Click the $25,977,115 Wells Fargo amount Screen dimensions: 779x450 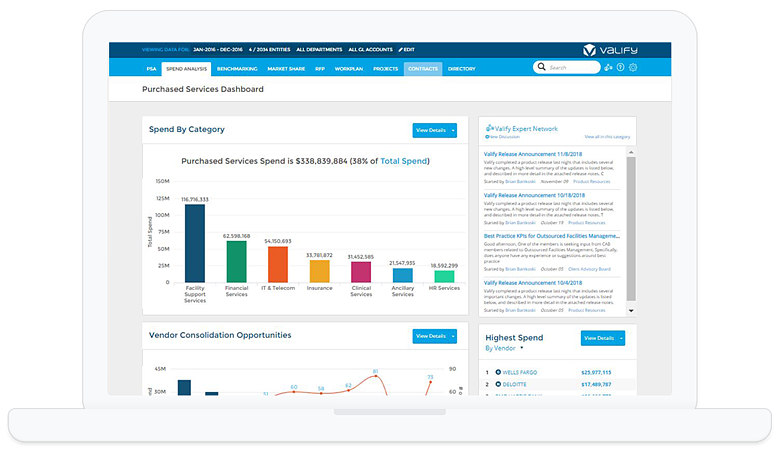coord(596,372)
